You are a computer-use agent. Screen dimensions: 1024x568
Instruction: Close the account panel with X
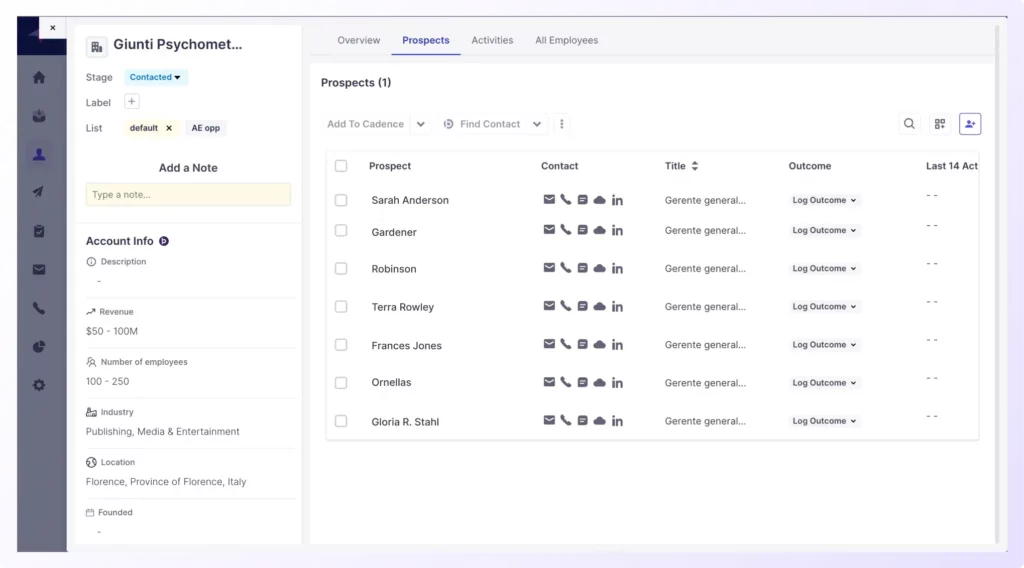coord(53,28)
